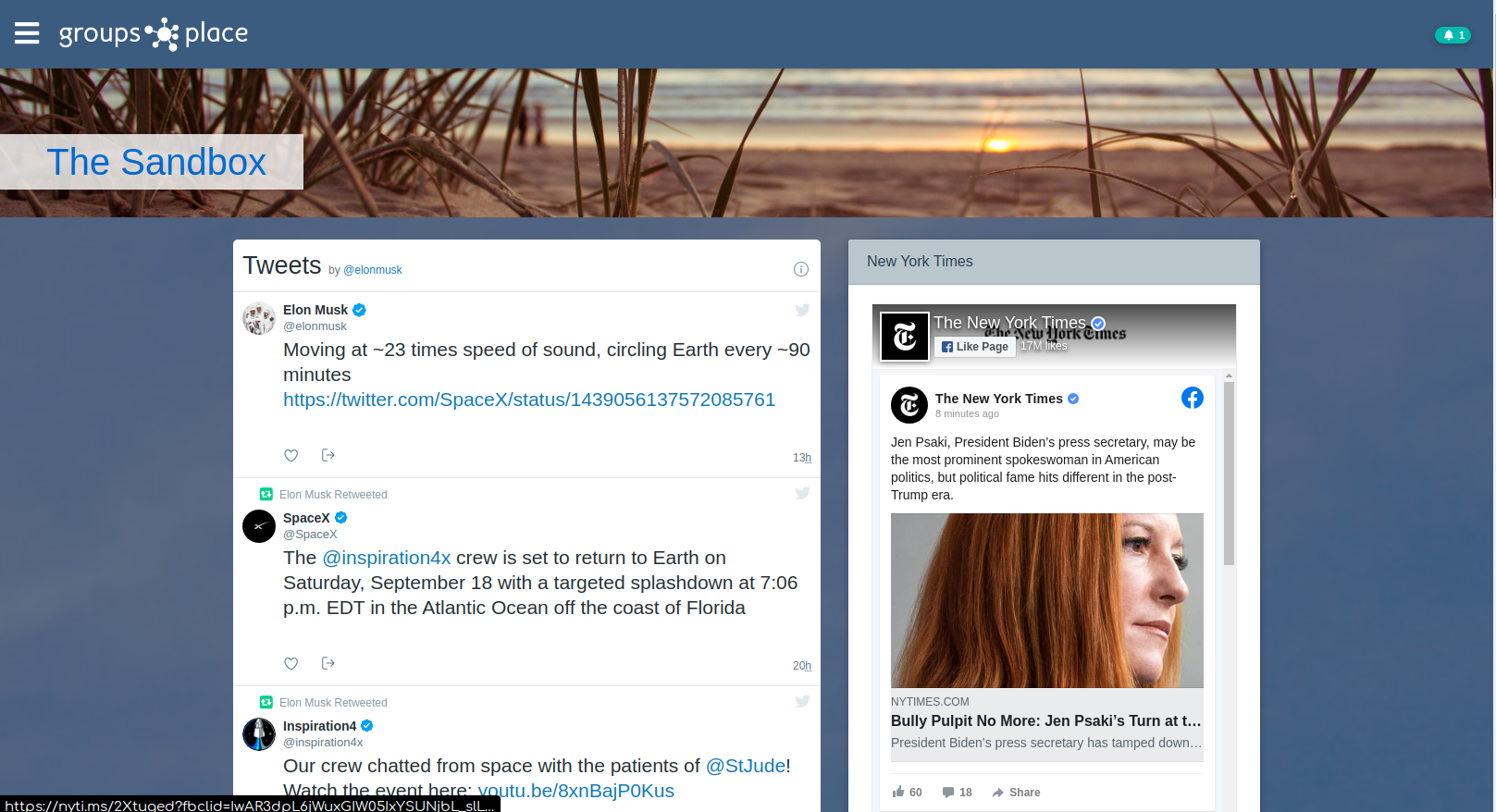
Task: Click the @elonmusk handle in Tweets header
Action: 373,270
